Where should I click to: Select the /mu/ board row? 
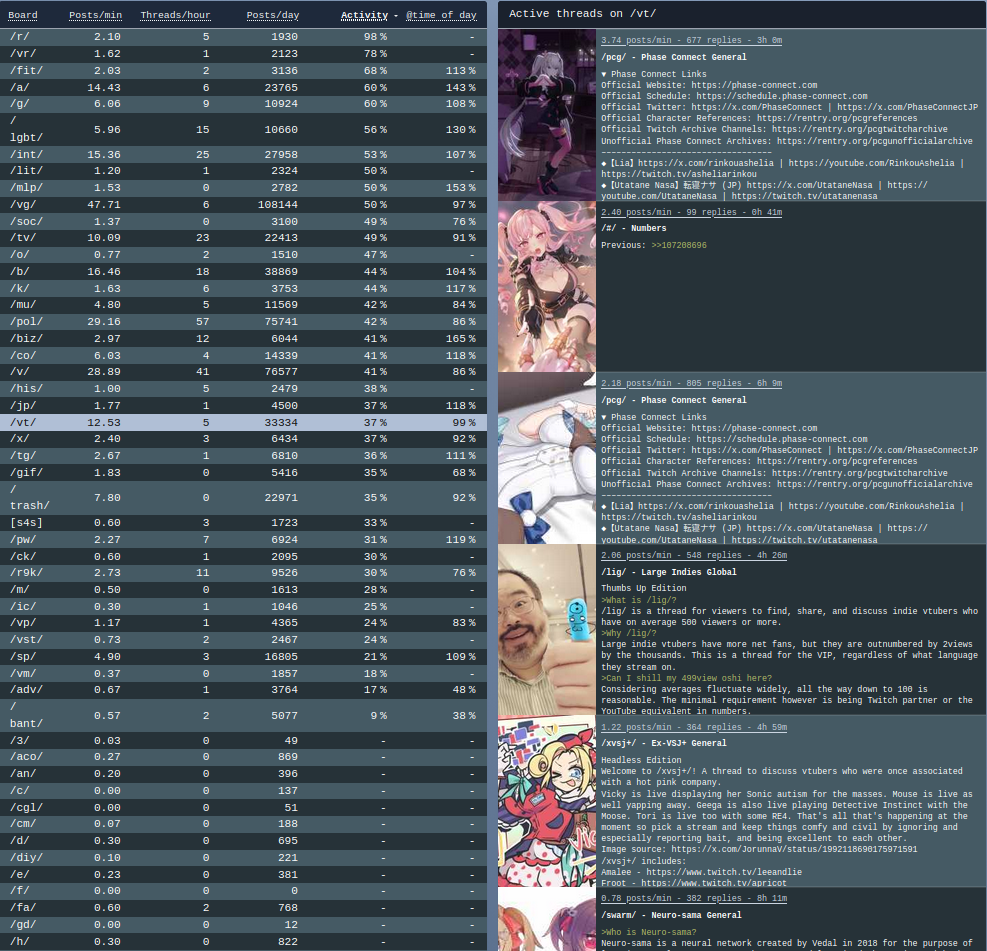243,305
